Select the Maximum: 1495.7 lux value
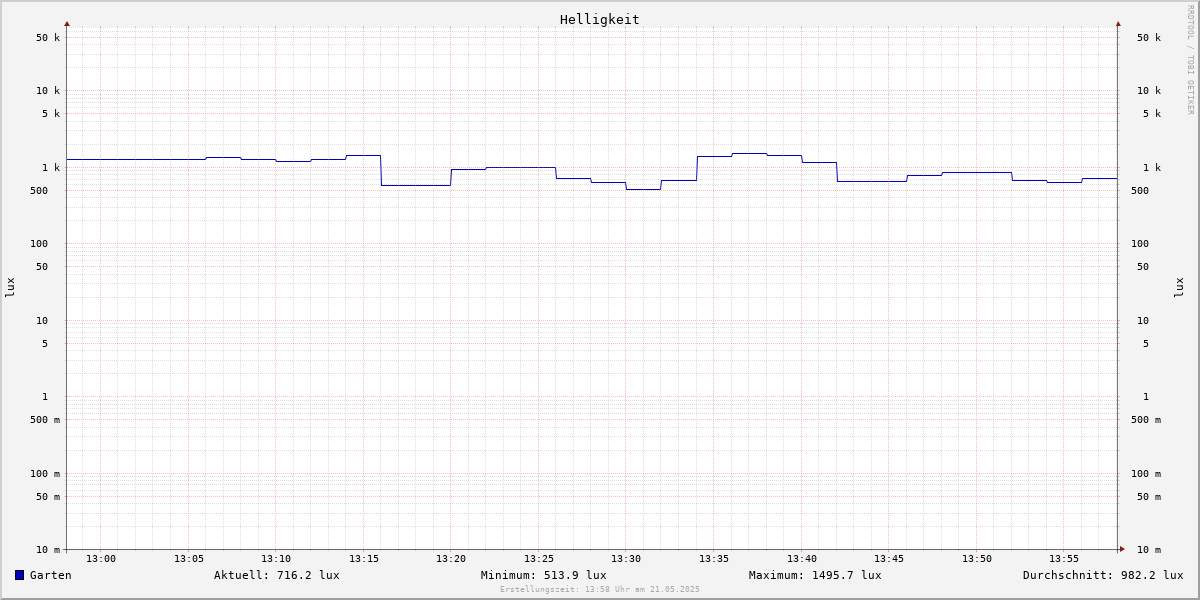Image resolution: width=1200 pixels, height=600 pixels. click(x=815, y=575)
